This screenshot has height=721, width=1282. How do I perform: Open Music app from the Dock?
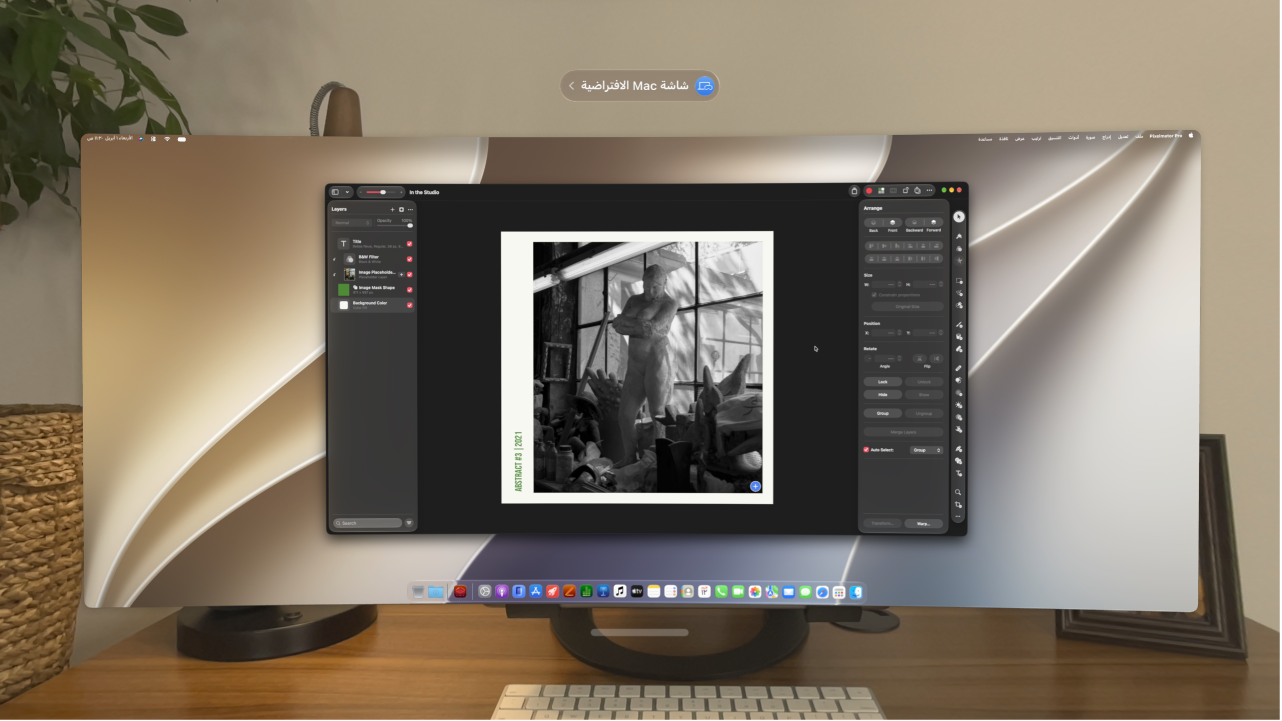619,591
